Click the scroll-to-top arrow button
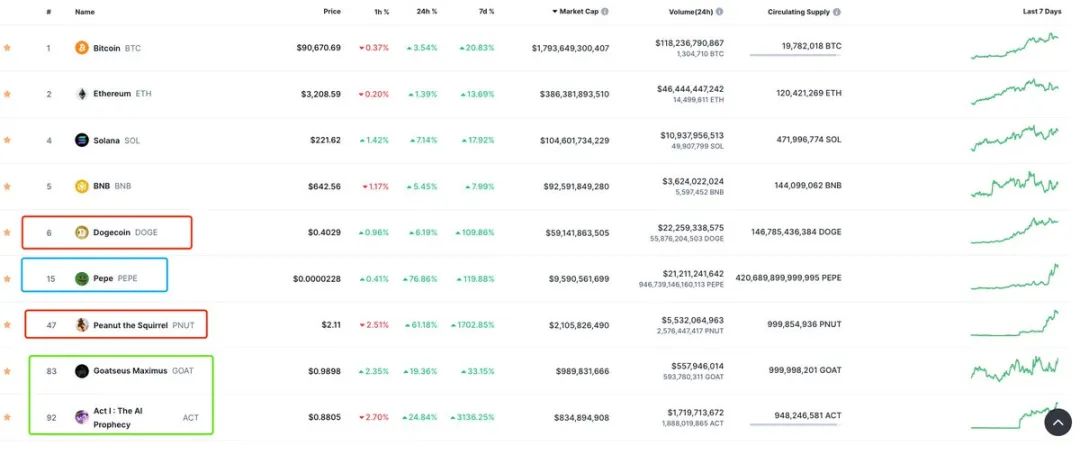The width and height of the screenshot is (1080, 455). click(x=1058, y=422)
